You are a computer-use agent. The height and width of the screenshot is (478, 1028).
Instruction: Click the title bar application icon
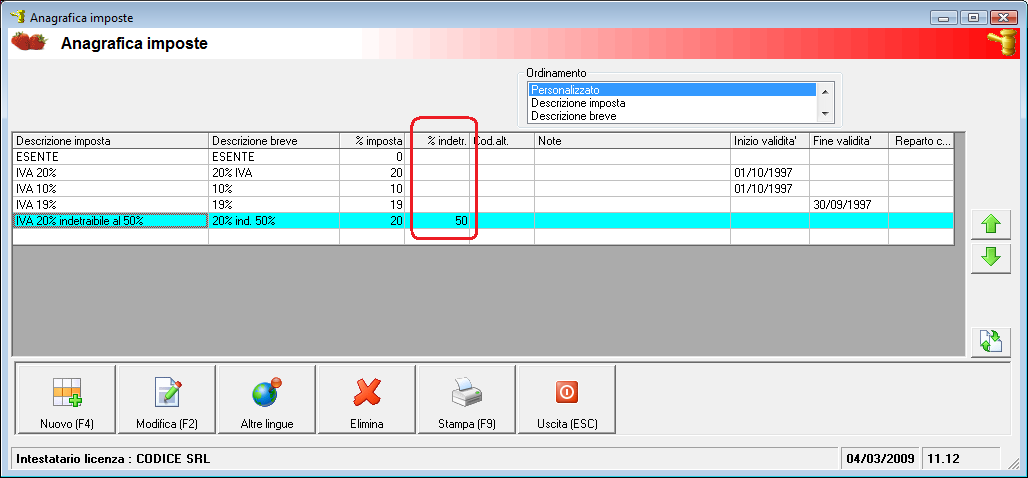tap(18, 16)
